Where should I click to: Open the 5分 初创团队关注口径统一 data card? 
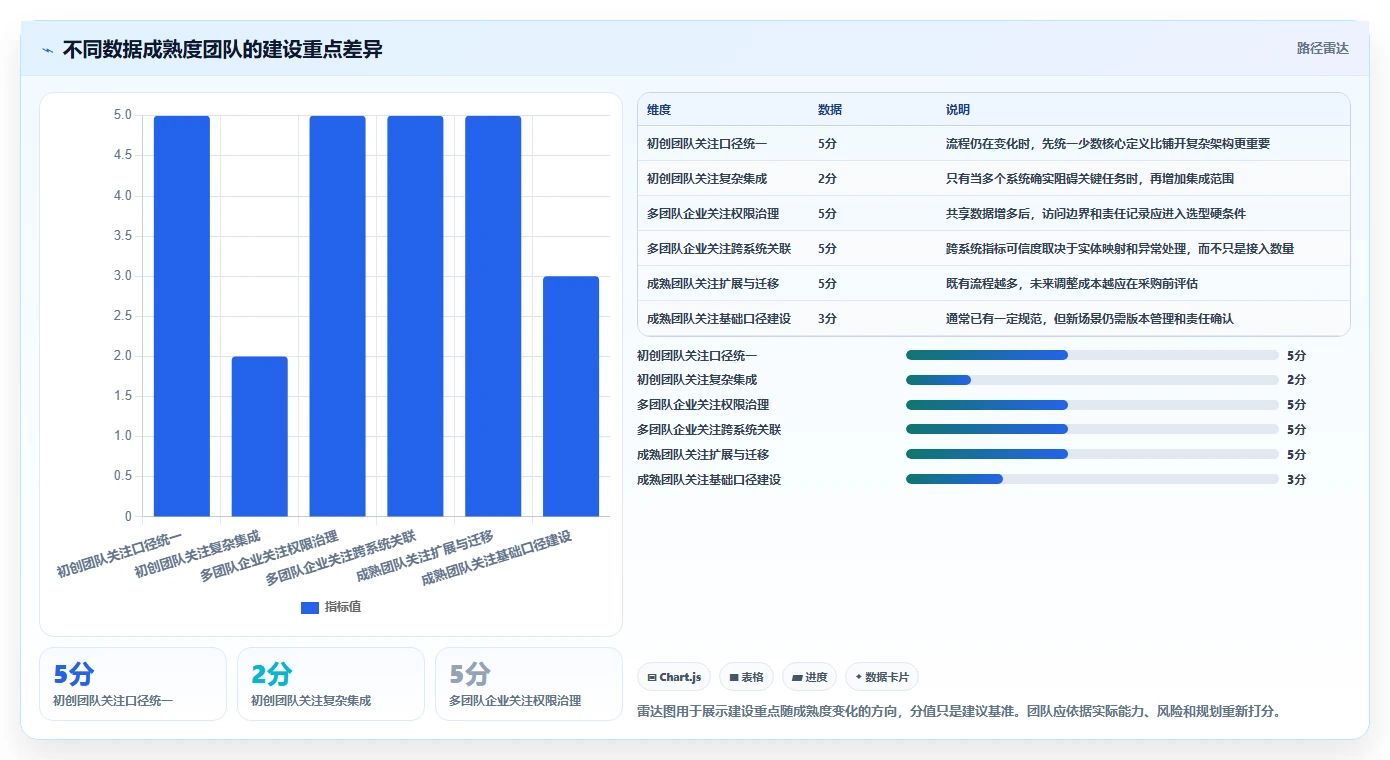(x=133, y=684)
